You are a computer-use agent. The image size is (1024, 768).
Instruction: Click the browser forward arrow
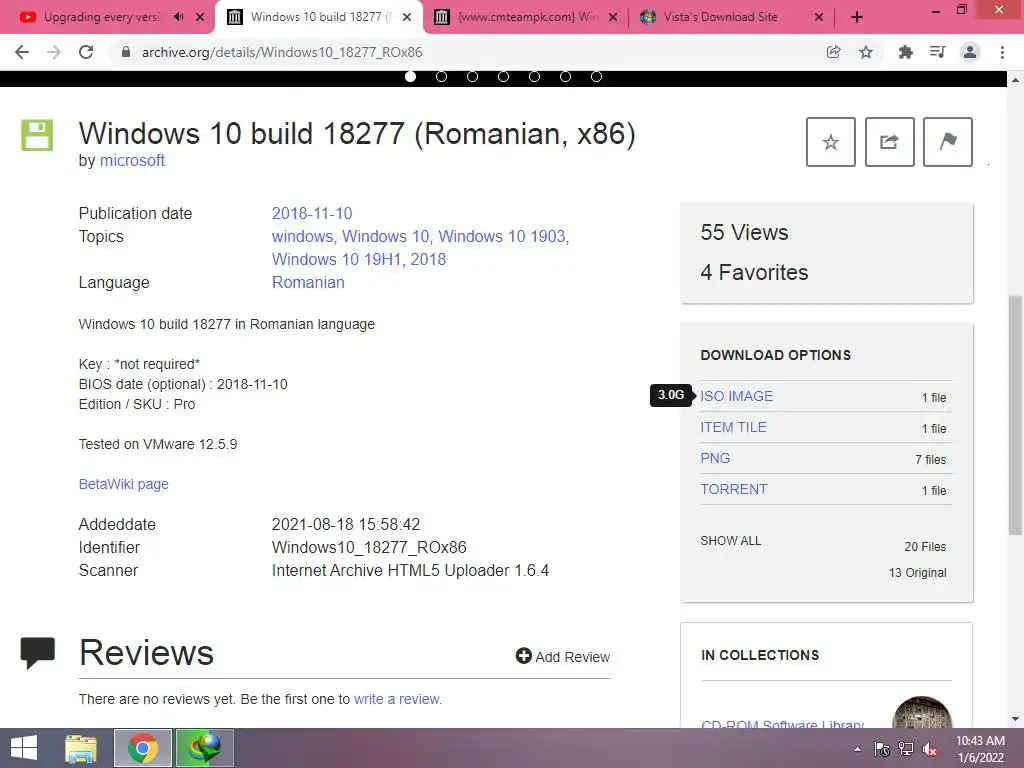pyautogui.click(x=54, y=52)
